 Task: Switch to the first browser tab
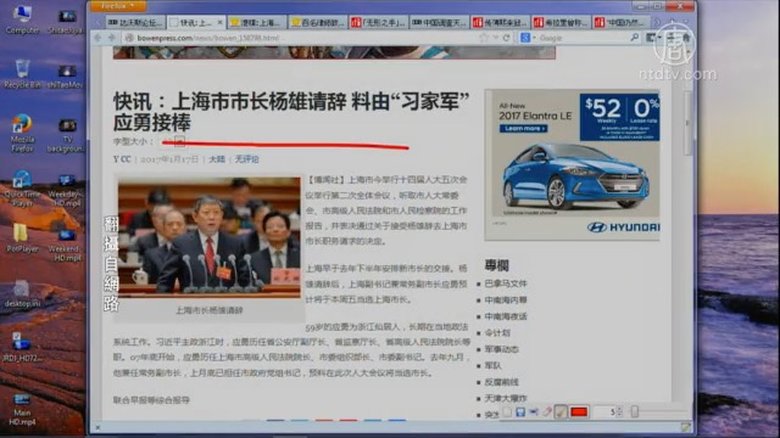click(x=125, y=21)
